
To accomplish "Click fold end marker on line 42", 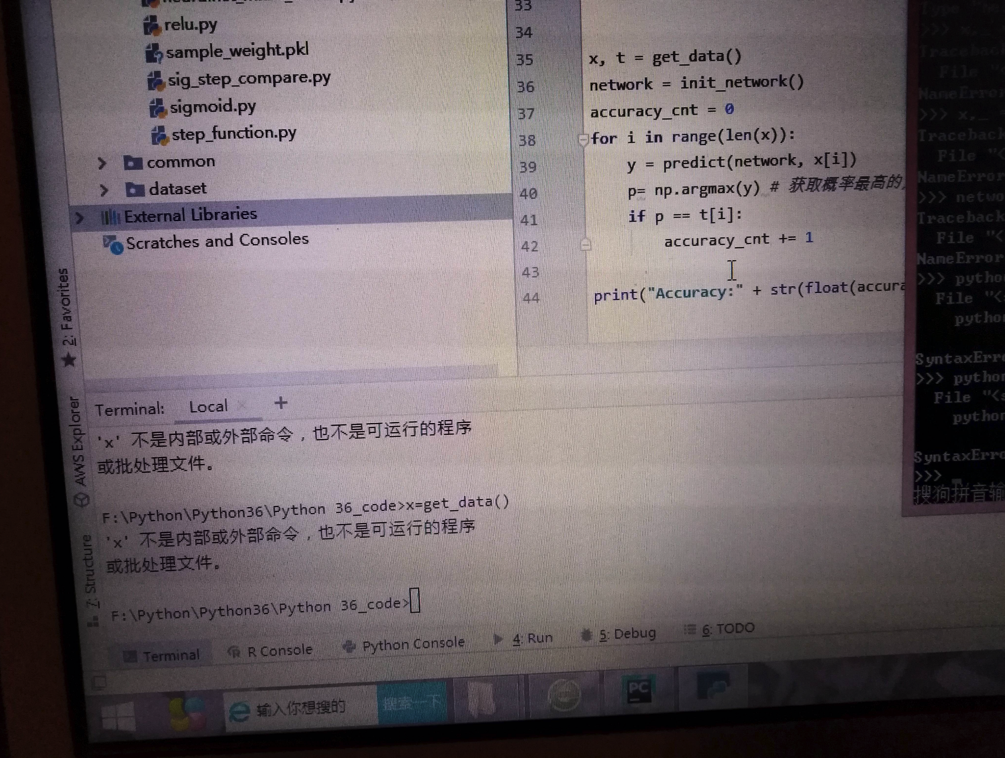I will click(585, 244).
